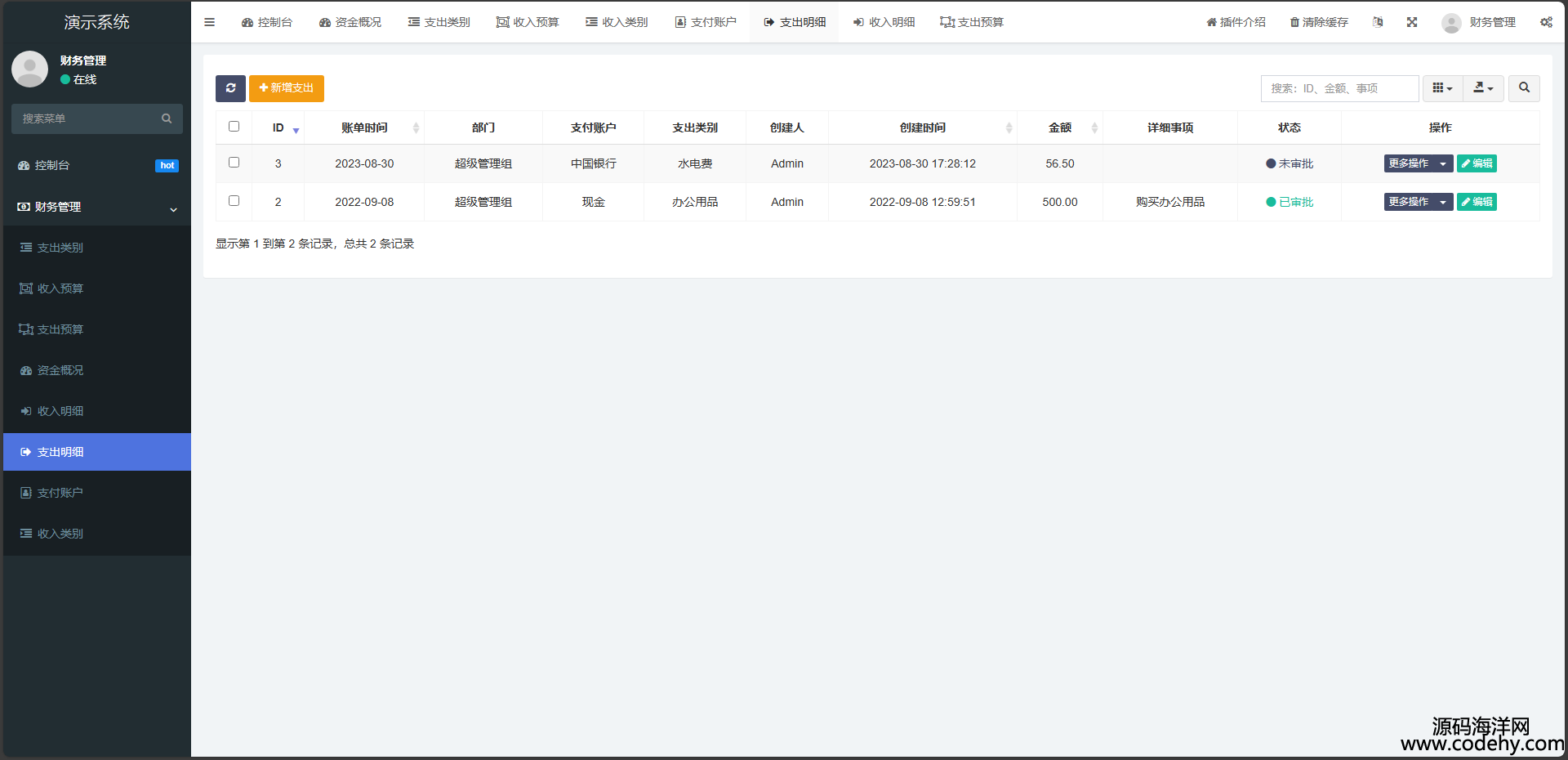This screenshot has height=760, width=1568.
Task: Enter fullscreen using the expand icon
Action: tap(1412, 22)
